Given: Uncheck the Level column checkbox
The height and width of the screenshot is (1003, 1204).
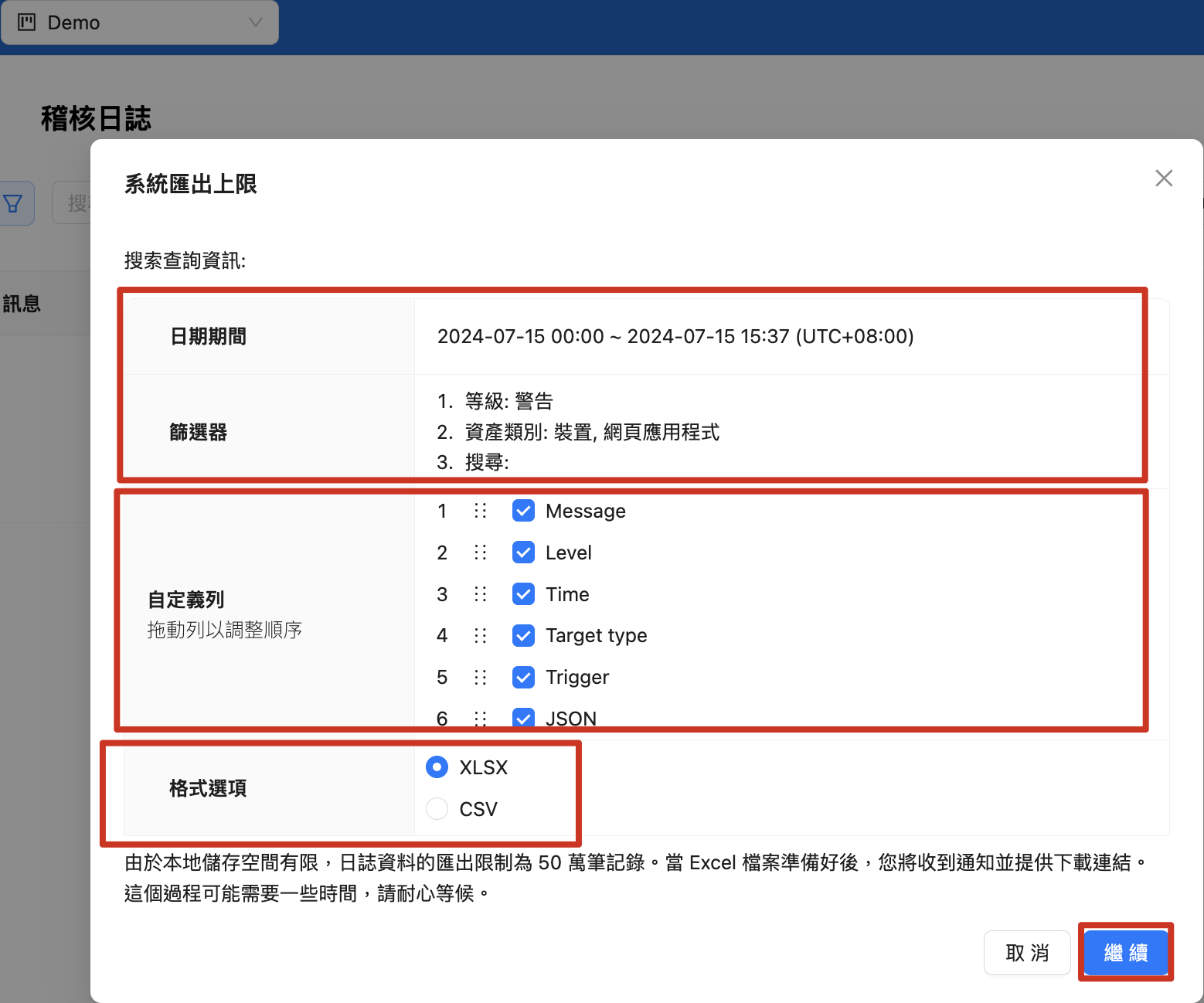Looking at the screenshot, I should coord(524,552).
